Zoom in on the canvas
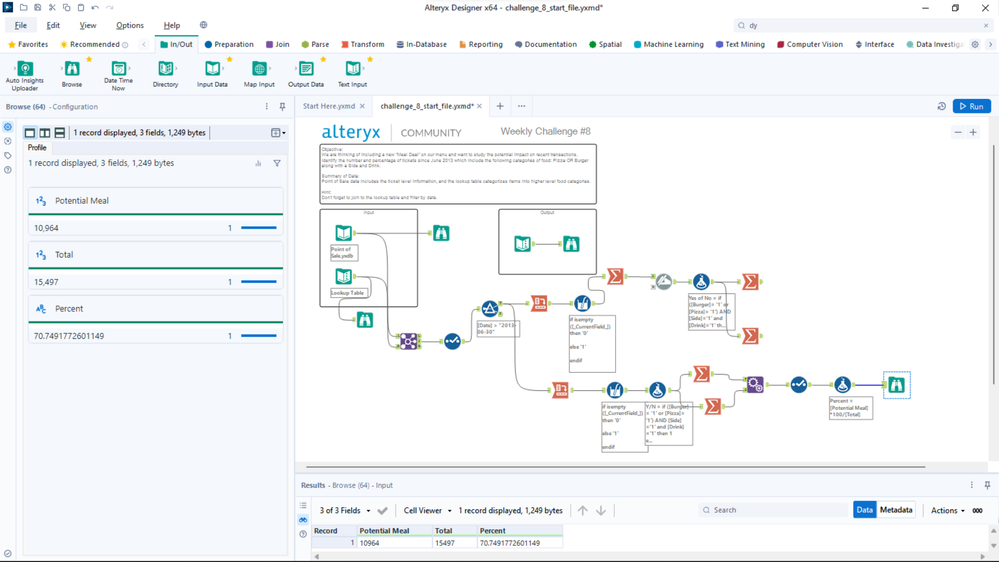999x562 pixels. click(973, 133)
